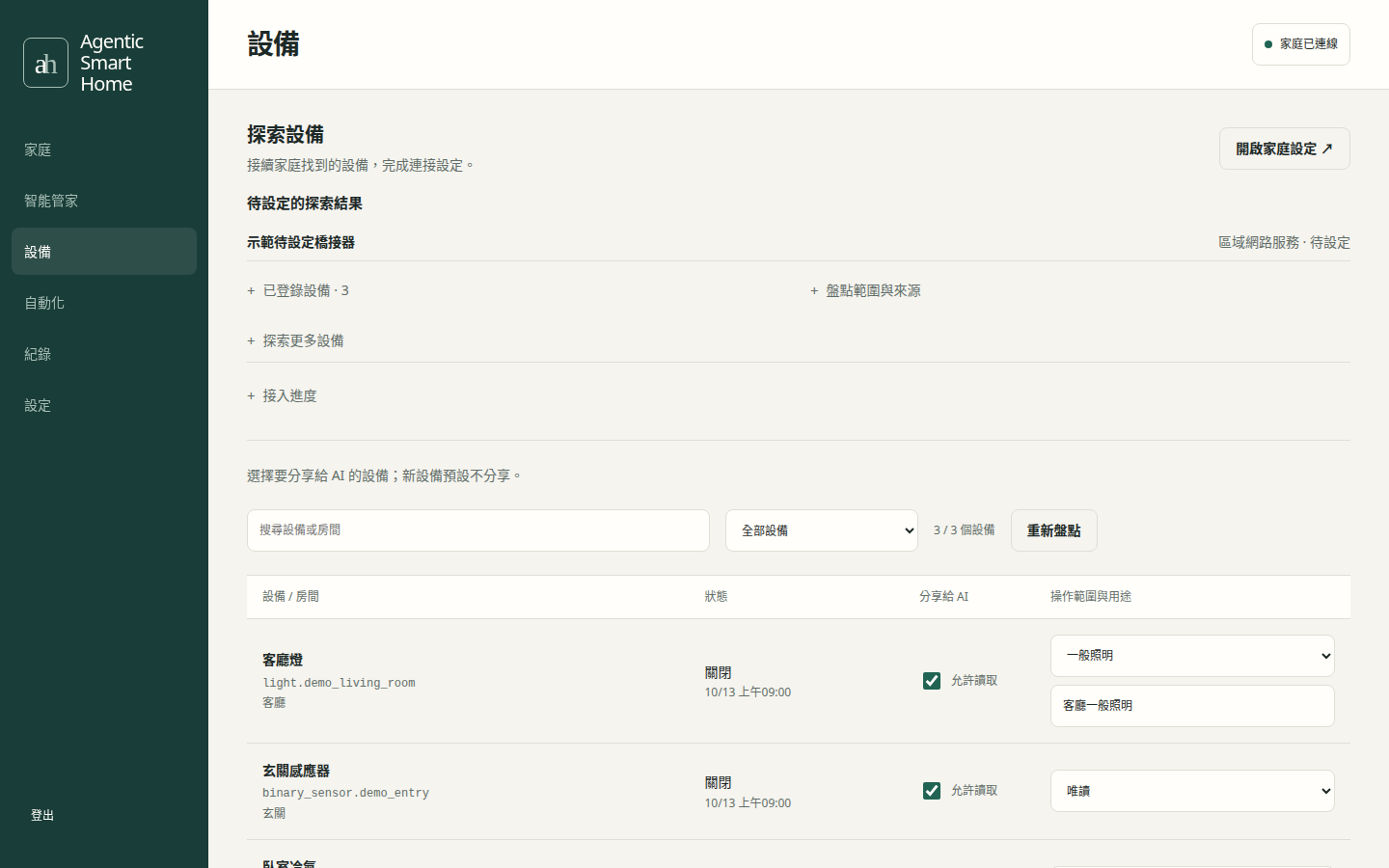1389x868 pixels.
Task: Click the 操作範圍與用途 column header
Action: pyautogui.click(x=1091, y=597)
